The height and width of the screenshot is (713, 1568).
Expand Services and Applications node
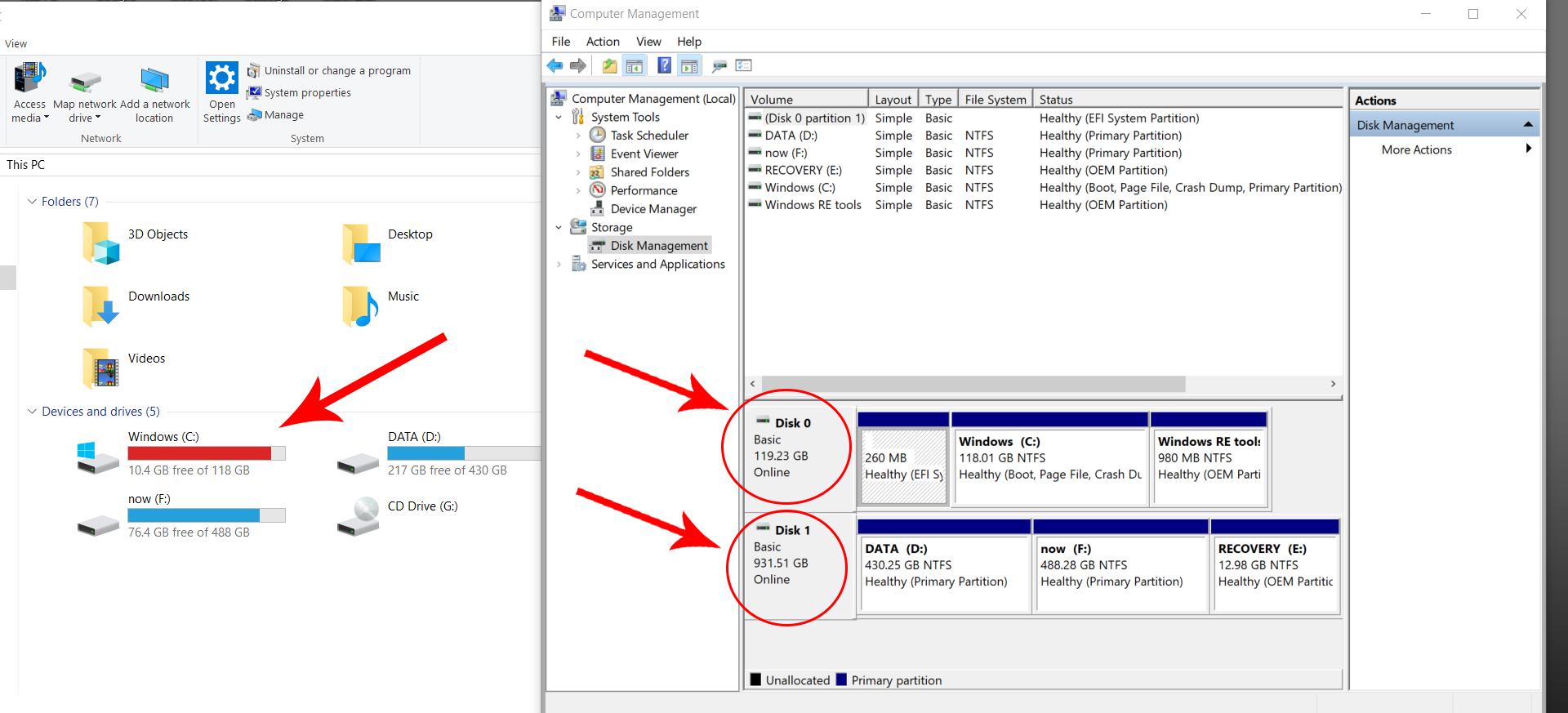559,265
